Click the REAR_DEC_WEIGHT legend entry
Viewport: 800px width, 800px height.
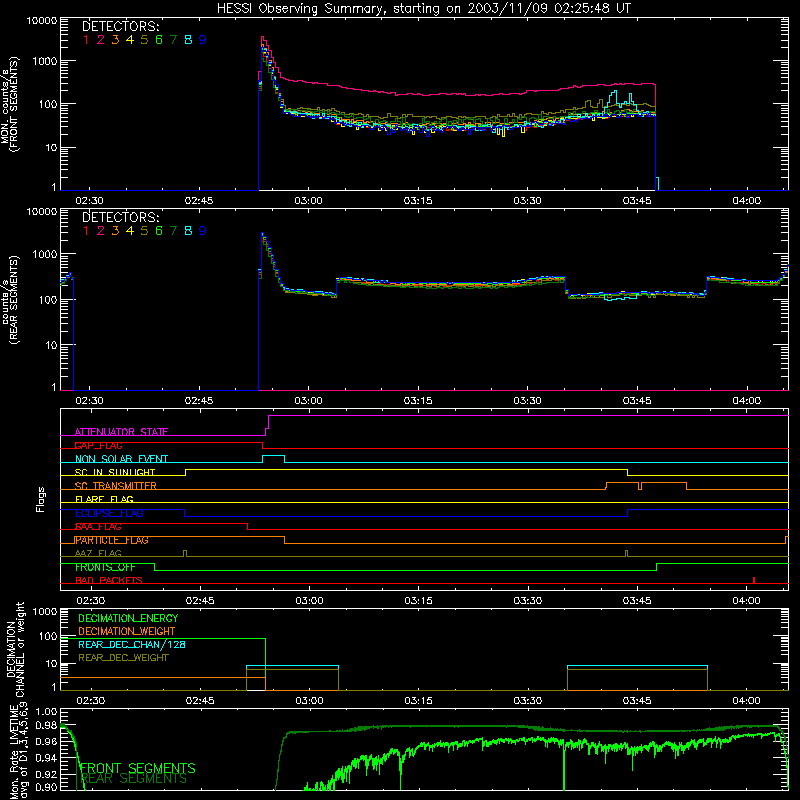pyautogui.click(x=123, y=658)
